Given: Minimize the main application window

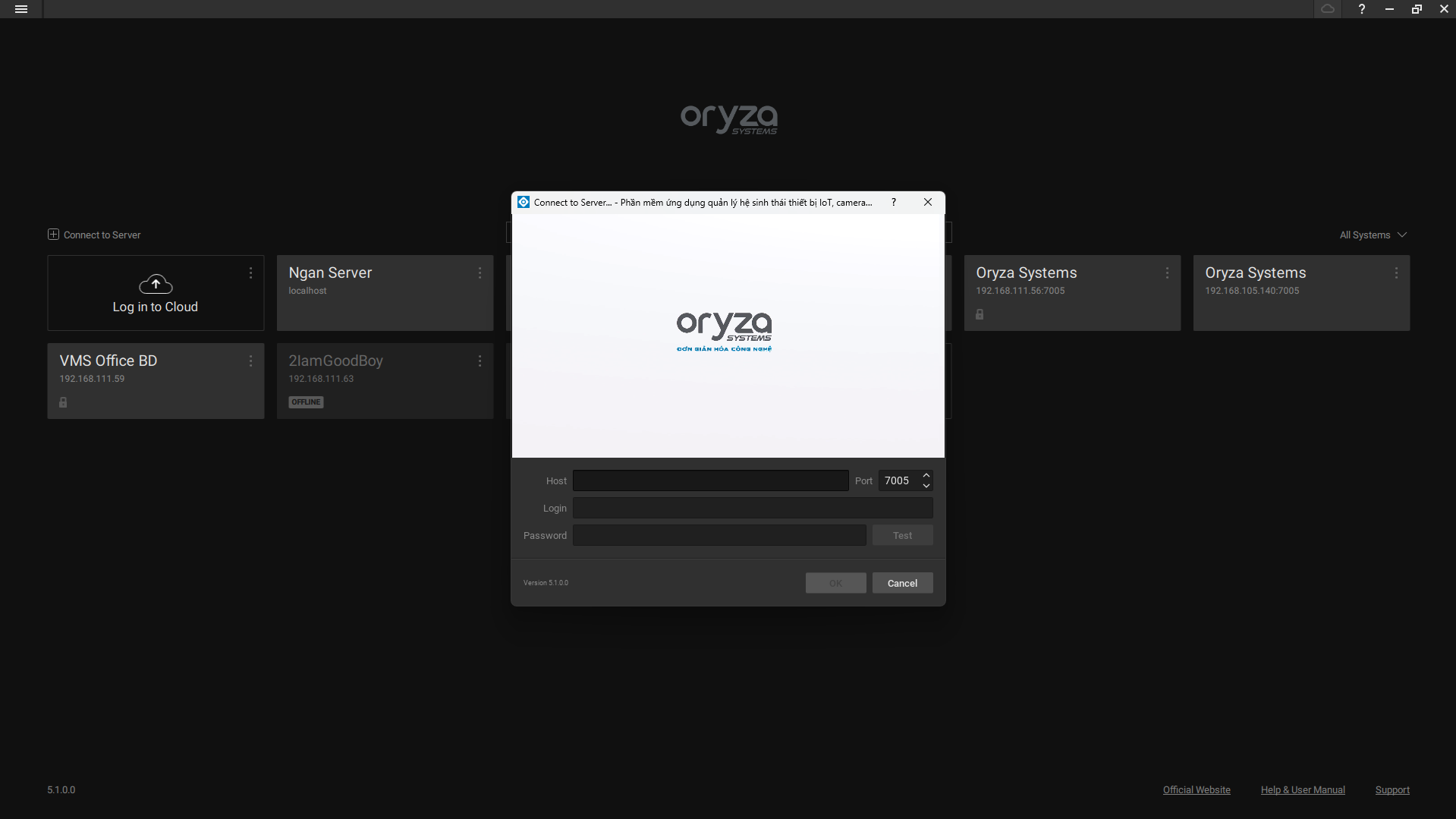Looking at the screenshot, I should (x=1389, y=9).
